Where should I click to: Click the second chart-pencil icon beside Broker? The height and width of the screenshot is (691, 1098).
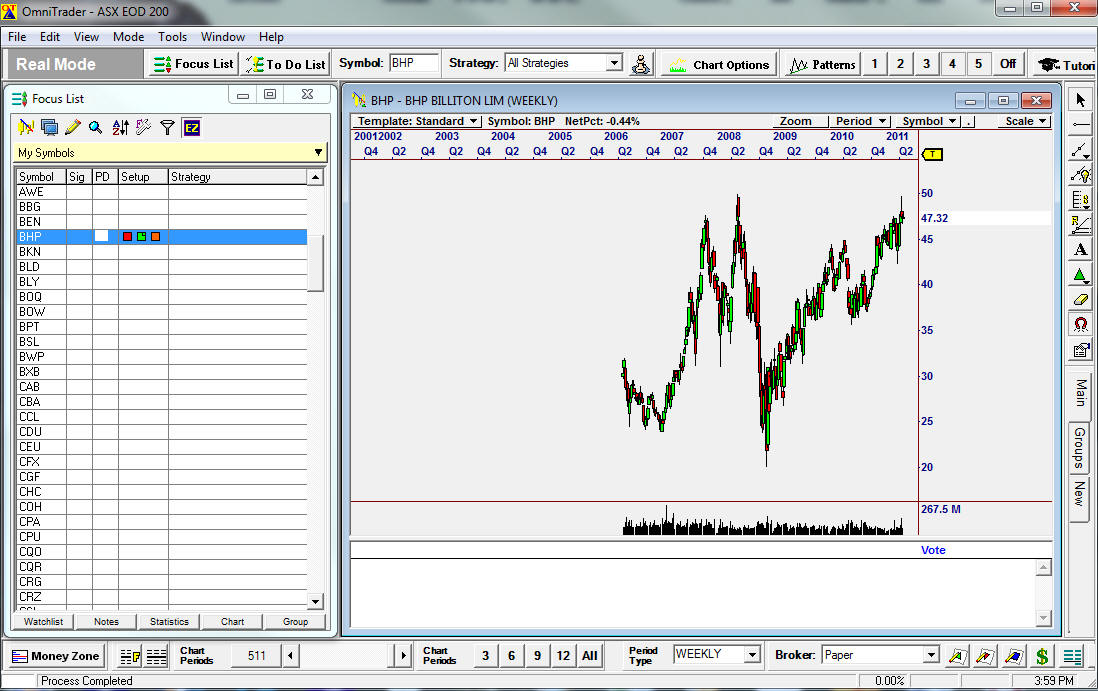coord(985,656)
